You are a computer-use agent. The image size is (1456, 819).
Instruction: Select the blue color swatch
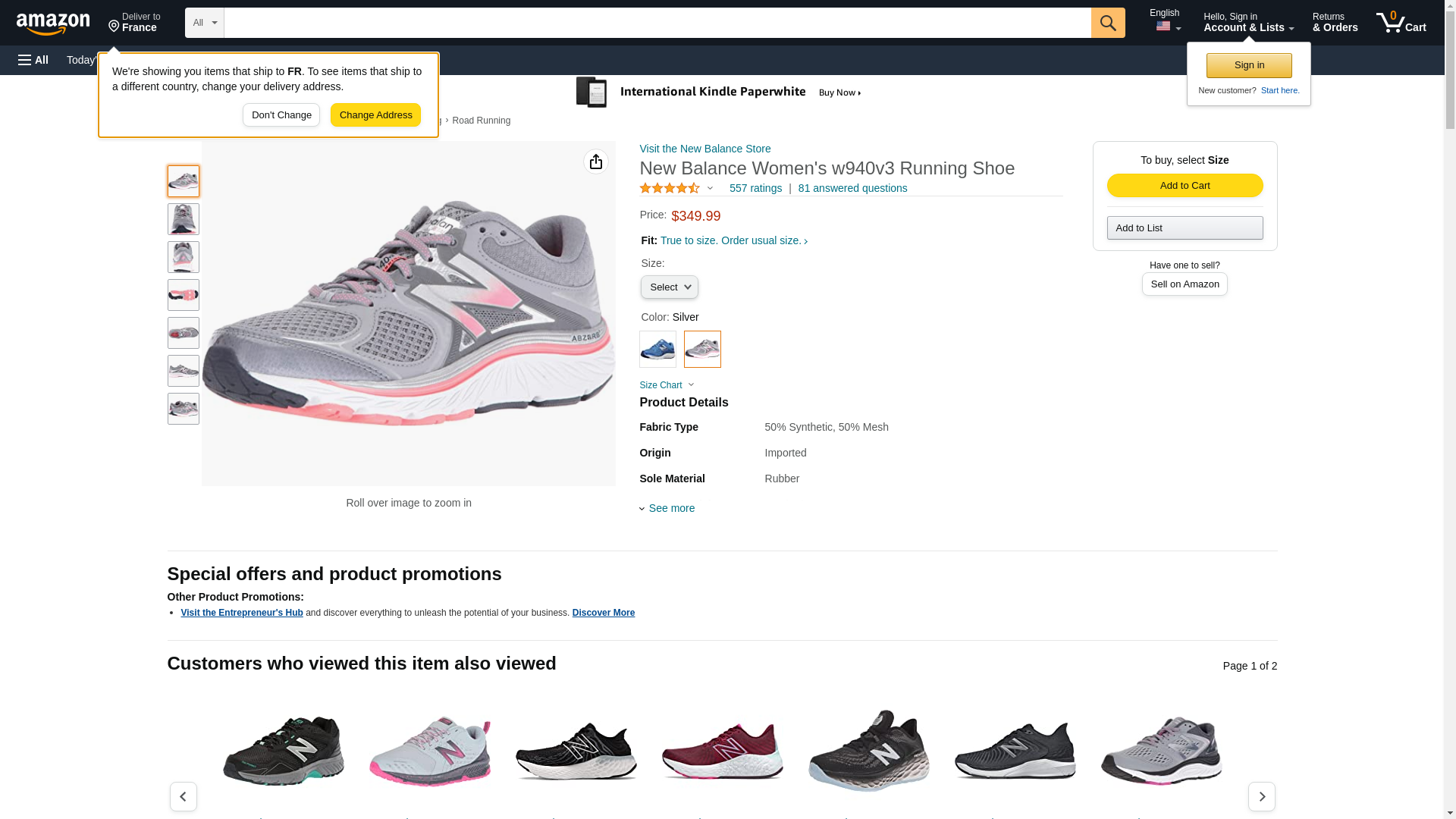point(657,349)
